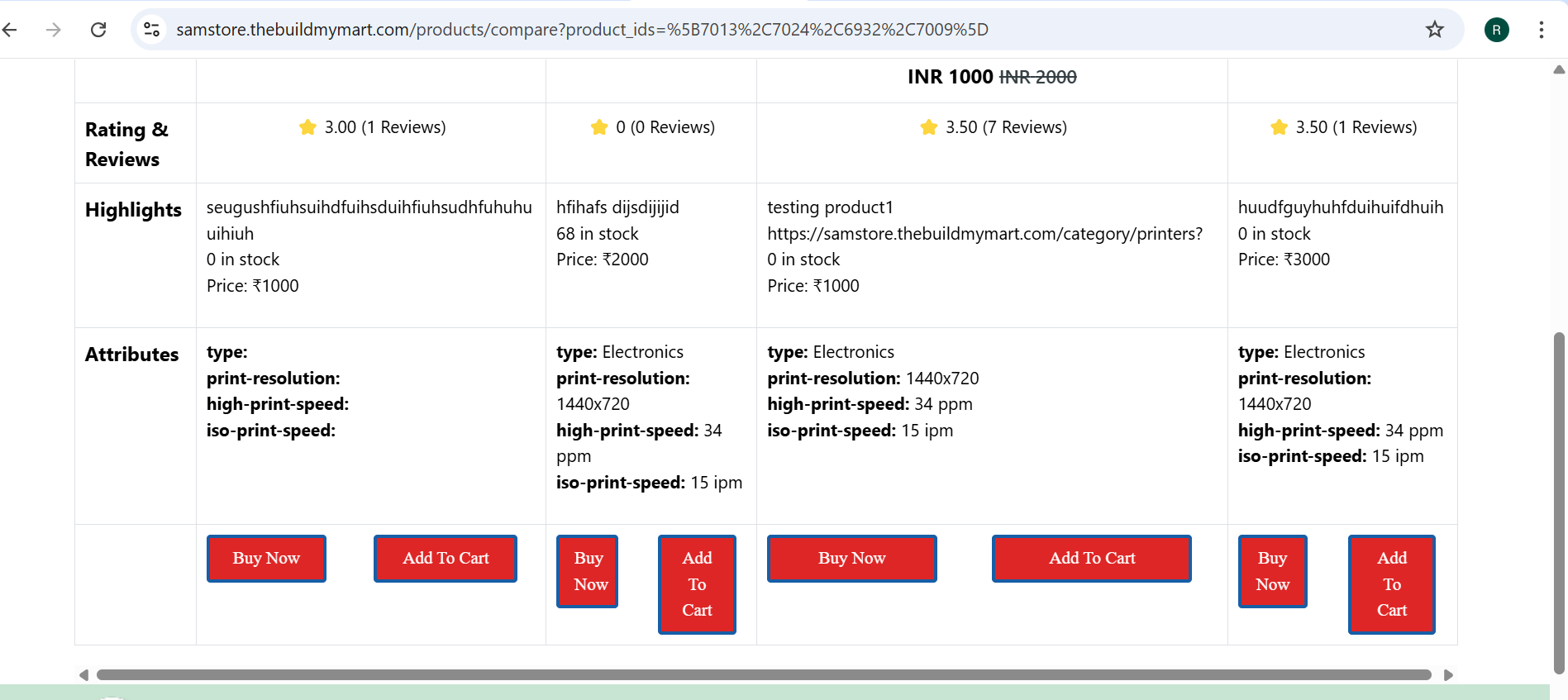Click star icon beside 3.00 rating
This screenshot has width=1568, height=700.
[x=307, y=127]
